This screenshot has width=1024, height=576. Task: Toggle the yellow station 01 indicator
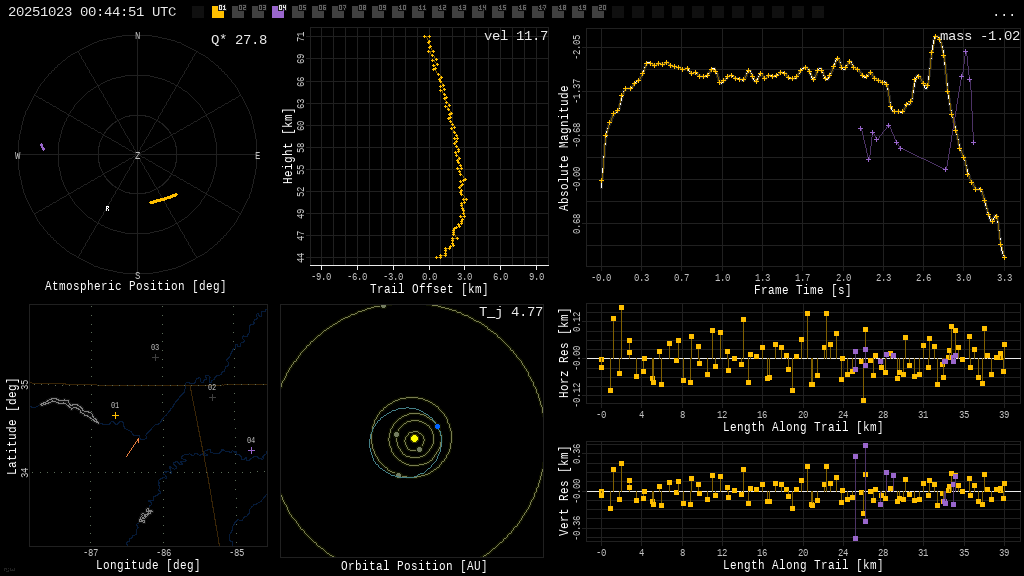[218, 12]
